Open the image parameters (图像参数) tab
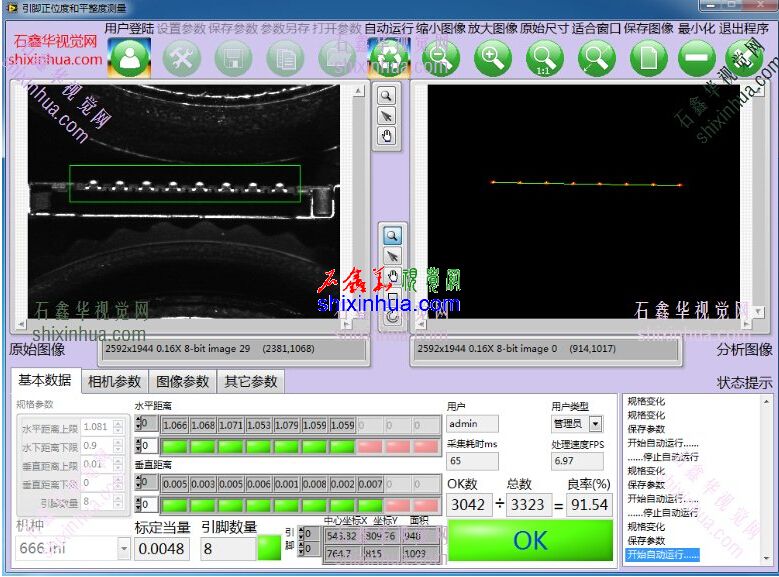This screenshot has height=577, width=779. (182, 381)
